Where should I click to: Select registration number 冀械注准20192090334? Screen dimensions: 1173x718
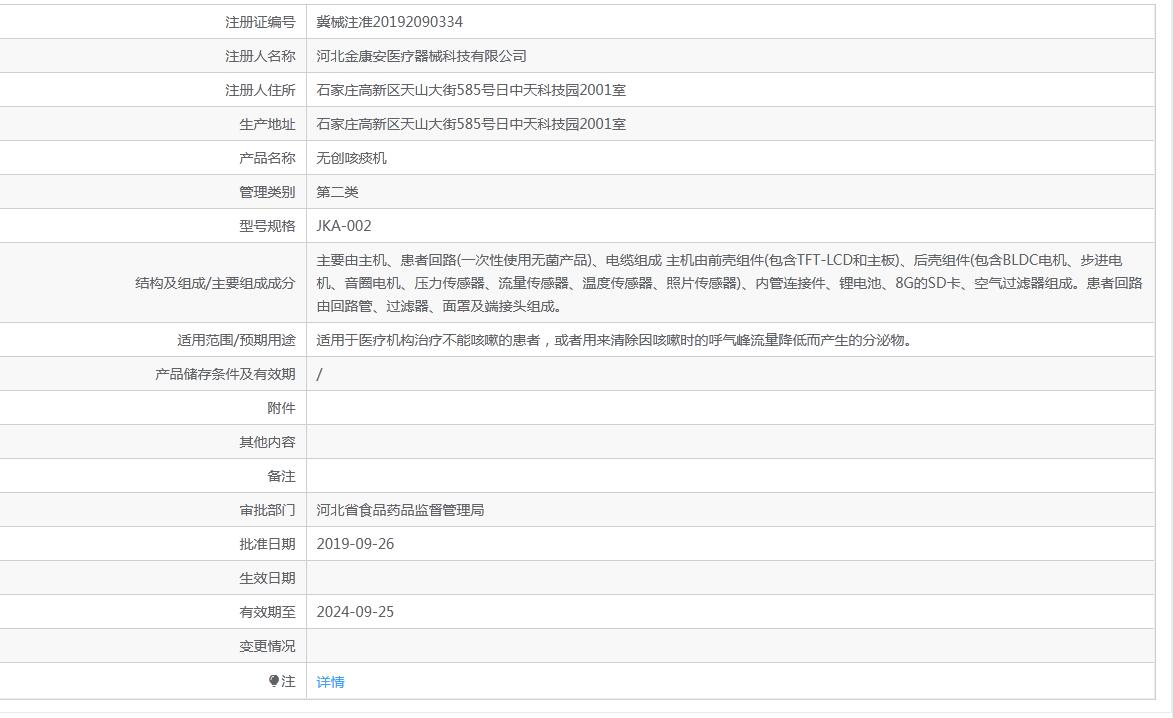[x=389, y=22]
